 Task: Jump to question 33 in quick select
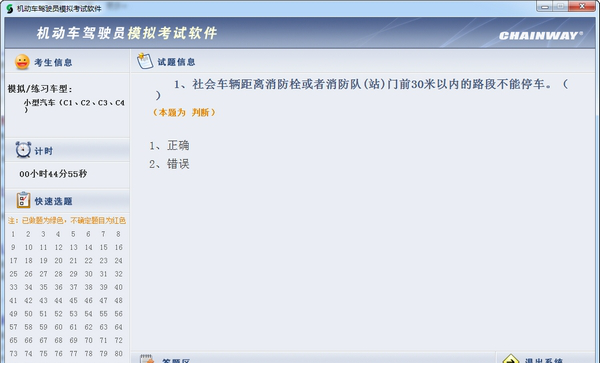coord(13,287)
